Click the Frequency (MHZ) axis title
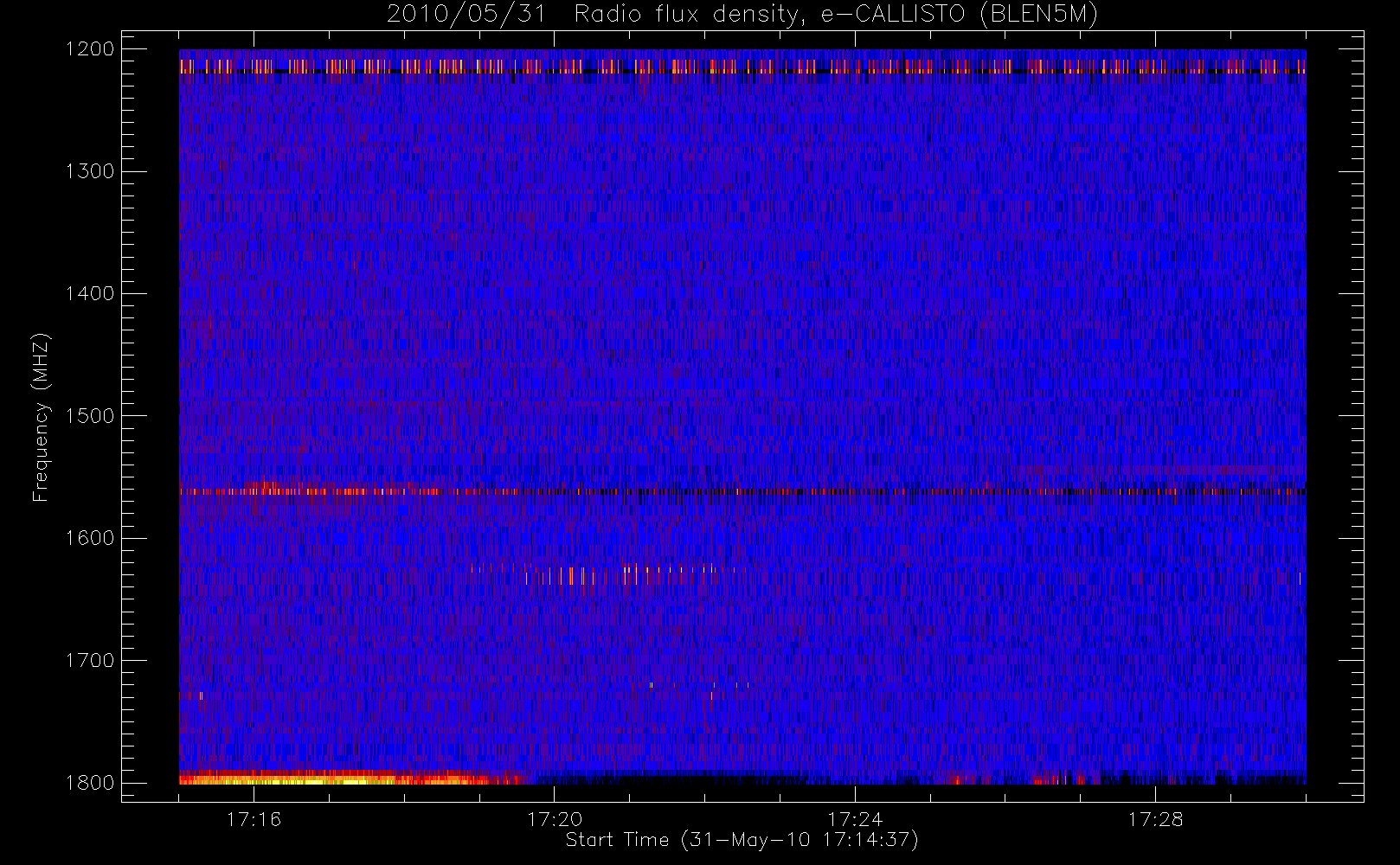 (x=41, y=417)
